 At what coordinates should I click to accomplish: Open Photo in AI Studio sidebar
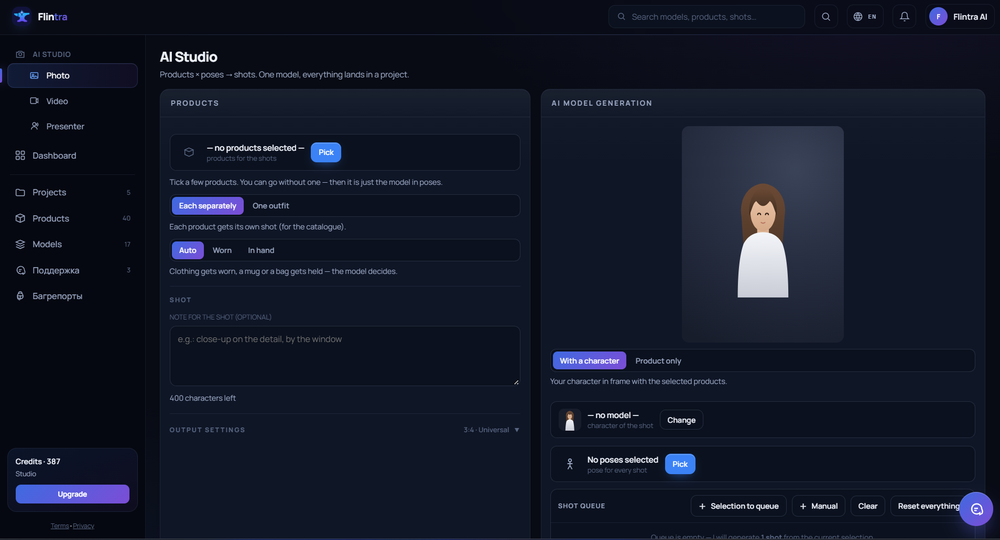pyautogui.click(x=73, y=75)
